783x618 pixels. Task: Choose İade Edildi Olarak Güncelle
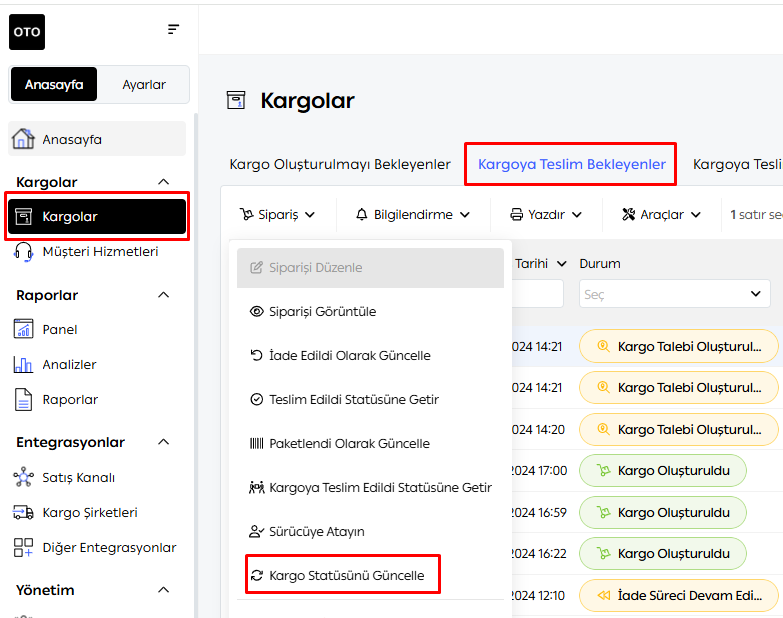[x=370, y=355]
